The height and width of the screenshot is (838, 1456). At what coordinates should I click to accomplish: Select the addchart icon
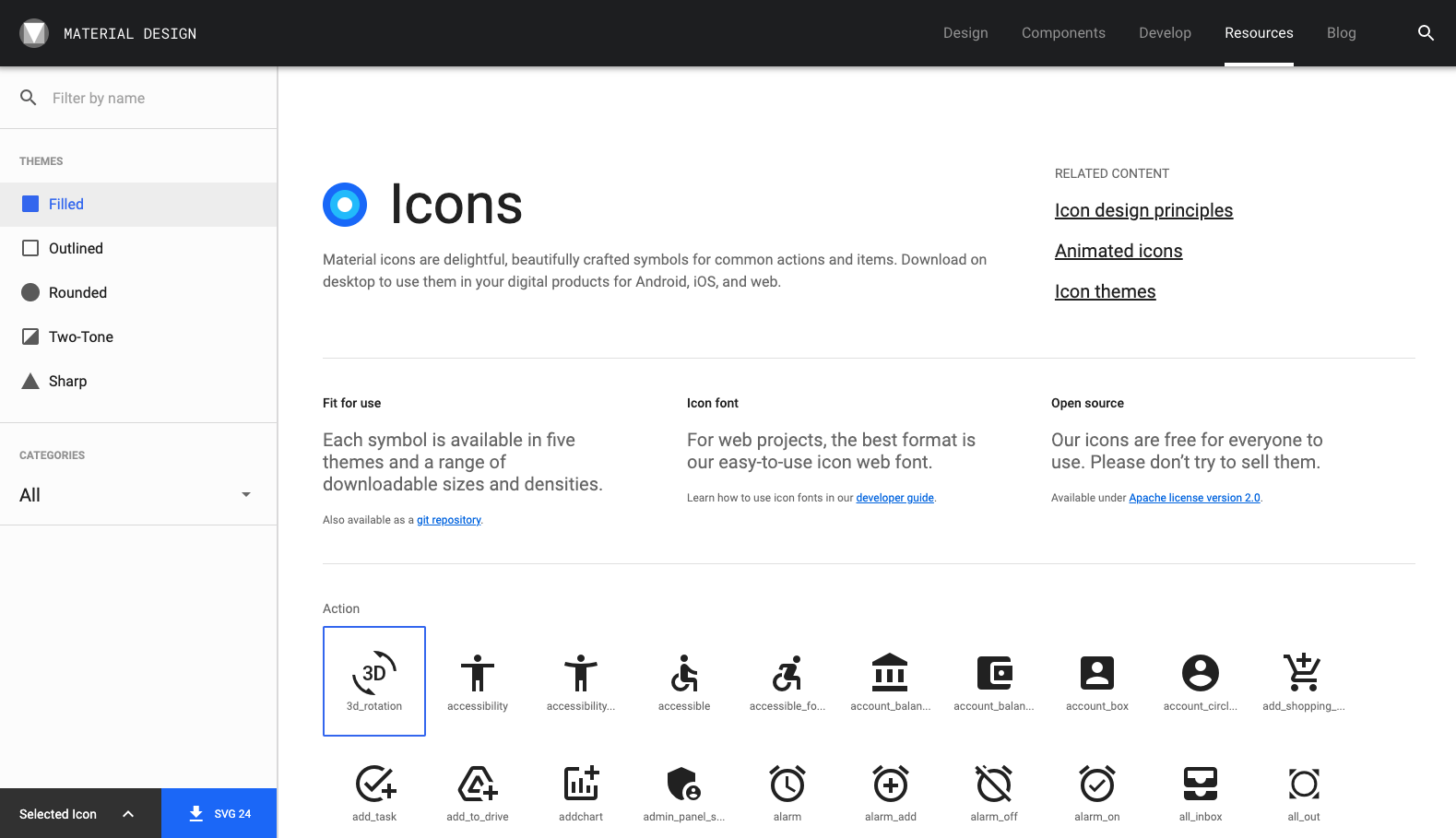(x=581, y=792)
